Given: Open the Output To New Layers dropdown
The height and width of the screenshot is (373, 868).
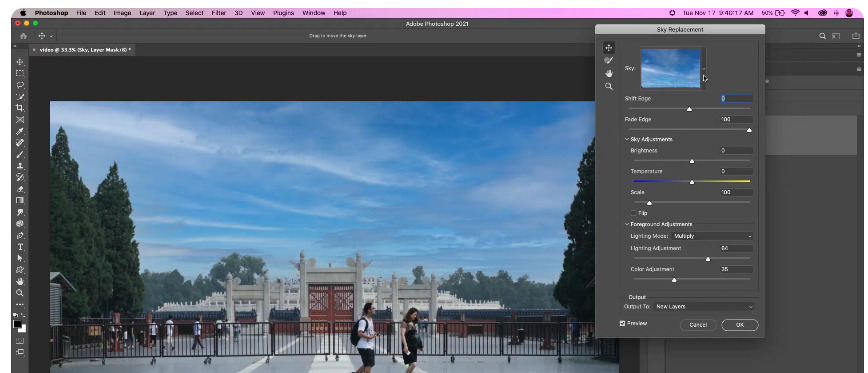Looking at the screenshot, I should coord(704,307).
